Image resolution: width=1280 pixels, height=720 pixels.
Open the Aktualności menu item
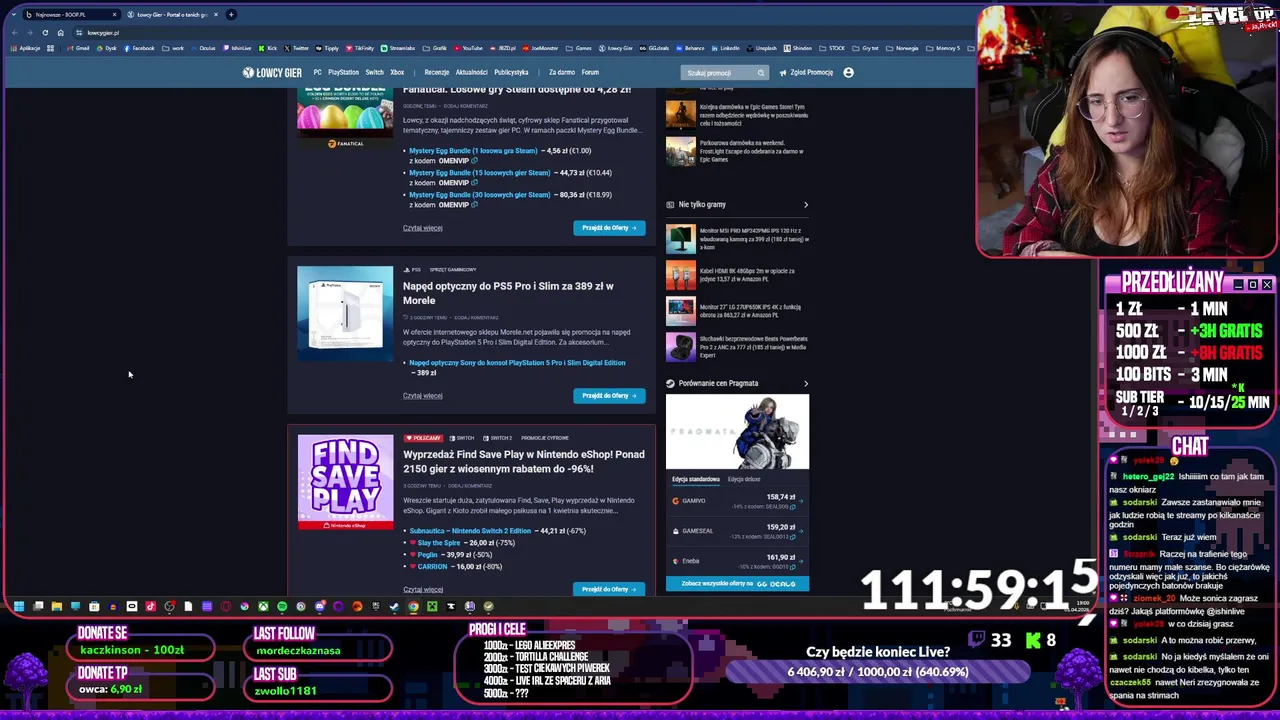pyautogui.click(x=472, y=72)
